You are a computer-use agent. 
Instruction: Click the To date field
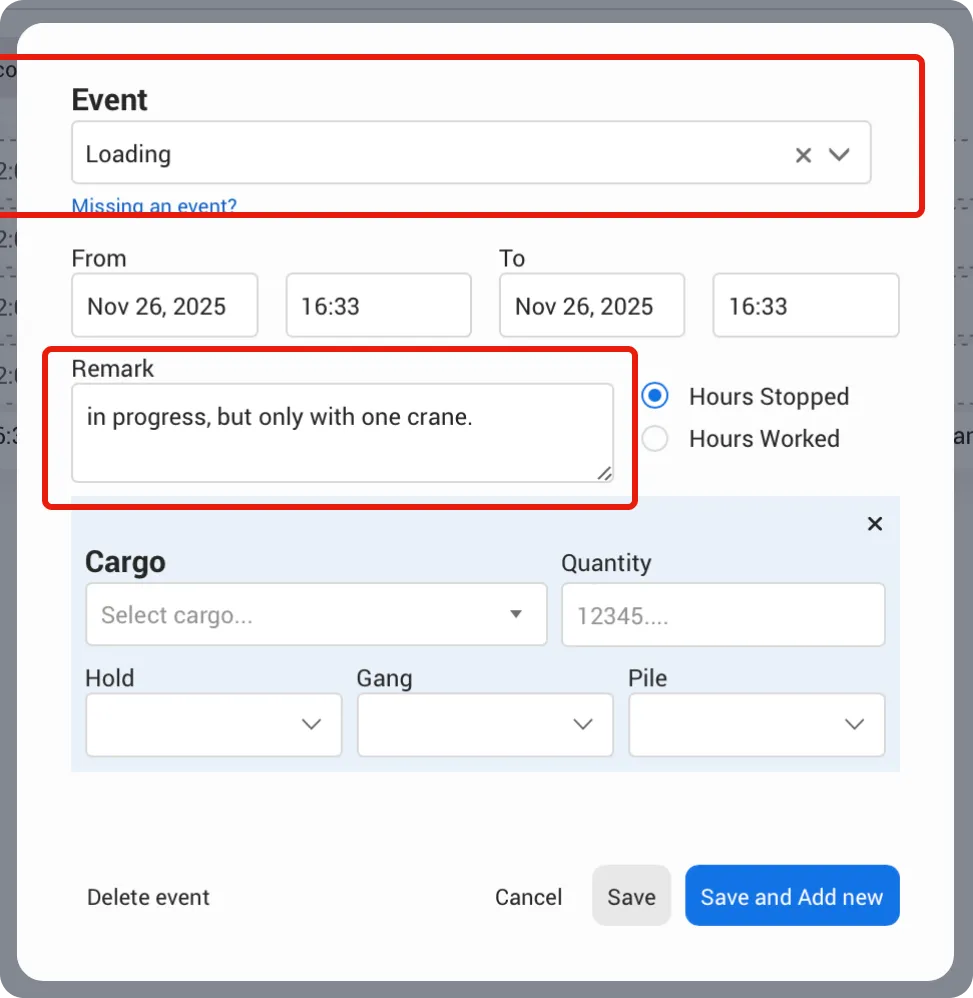[x=592, y=306]
